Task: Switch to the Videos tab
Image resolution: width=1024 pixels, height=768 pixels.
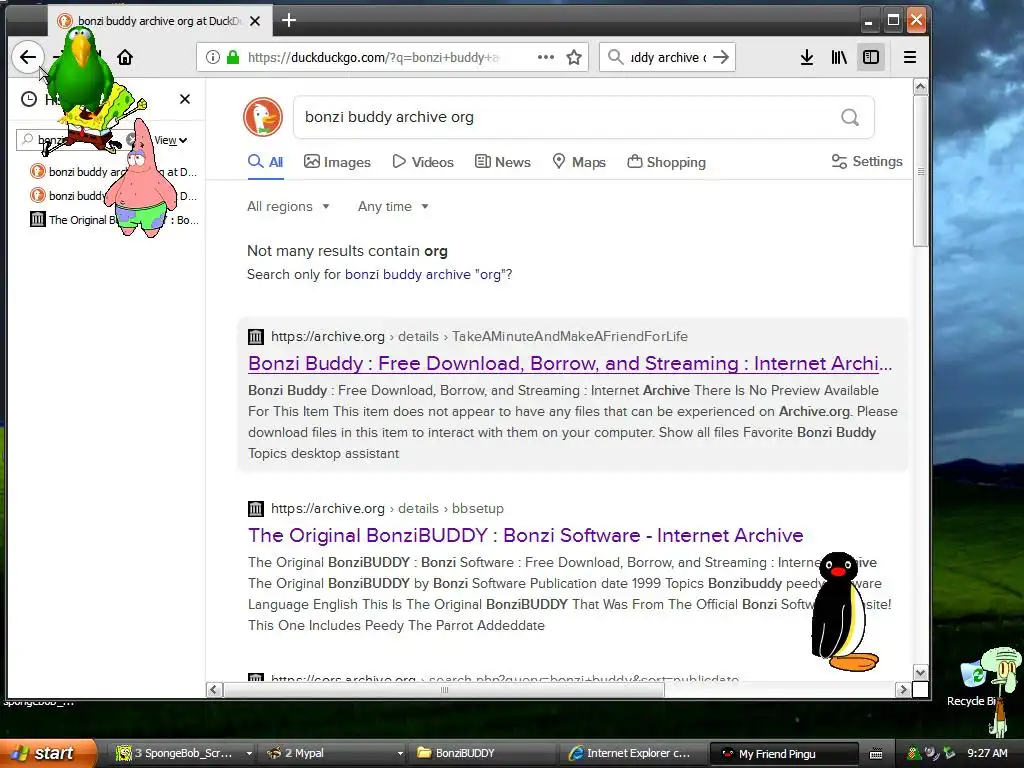Action: coord(423,162)
